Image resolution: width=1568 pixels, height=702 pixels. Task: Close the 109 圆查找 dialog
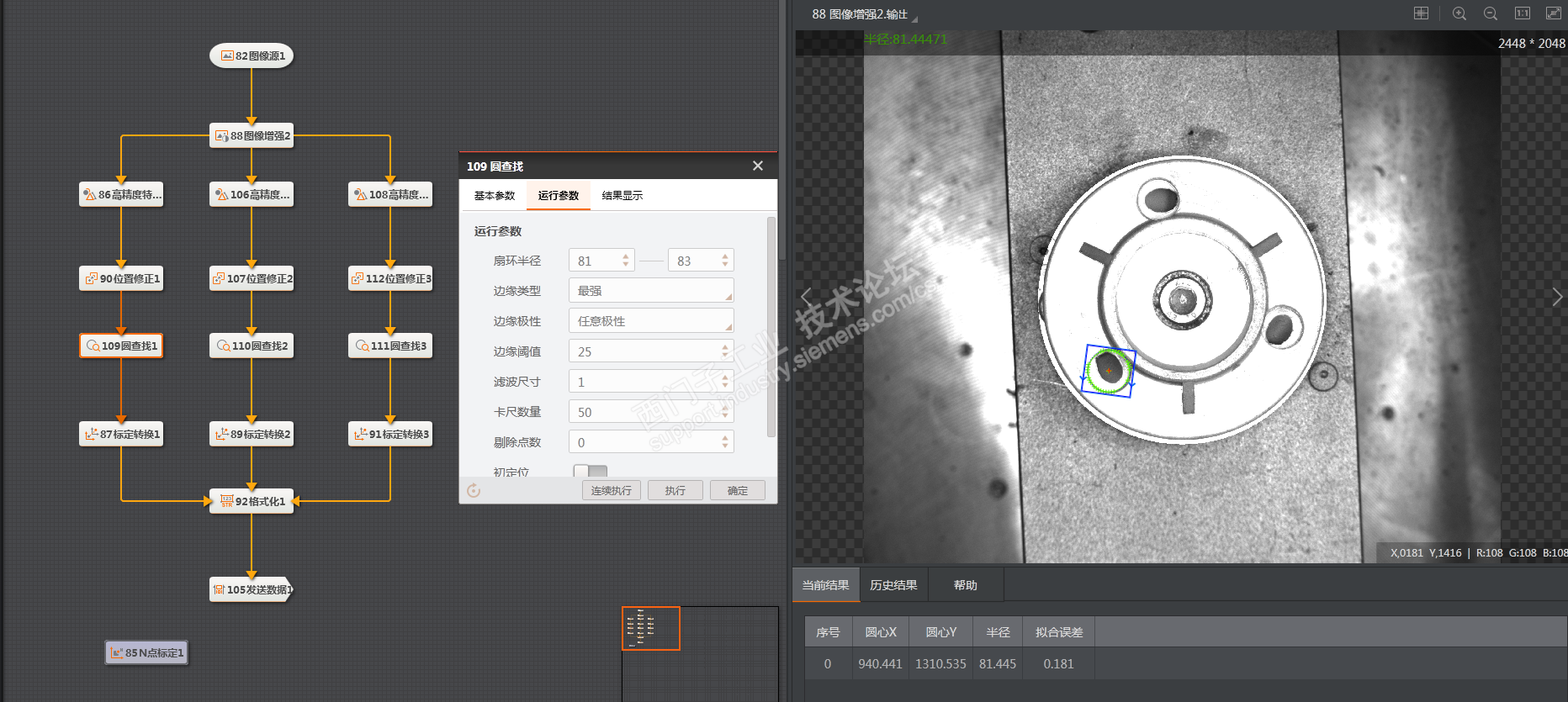pos(758,166)
